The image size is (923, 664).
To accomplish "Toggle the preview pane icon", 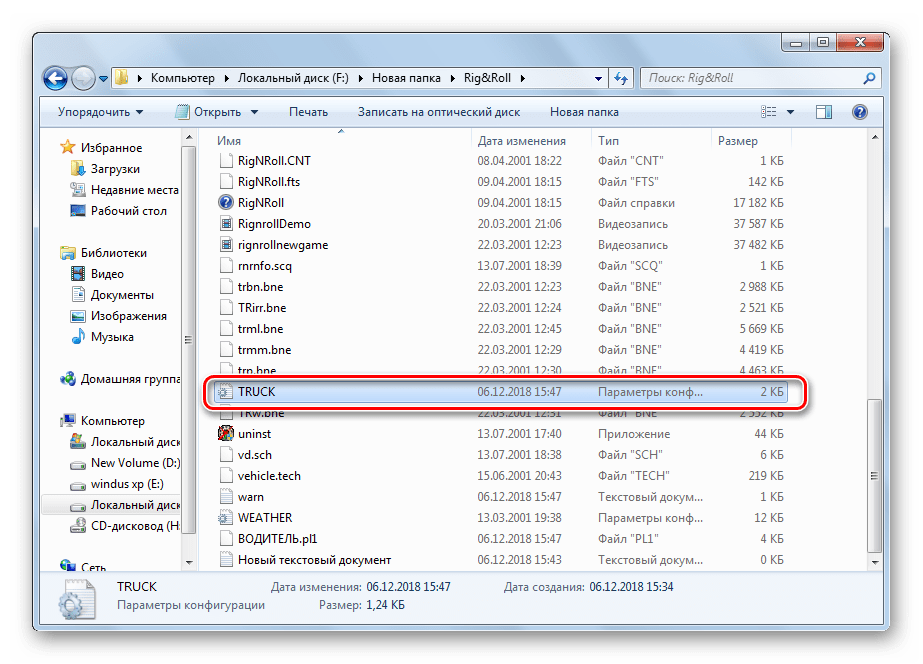I will click(x=824, y=112).
